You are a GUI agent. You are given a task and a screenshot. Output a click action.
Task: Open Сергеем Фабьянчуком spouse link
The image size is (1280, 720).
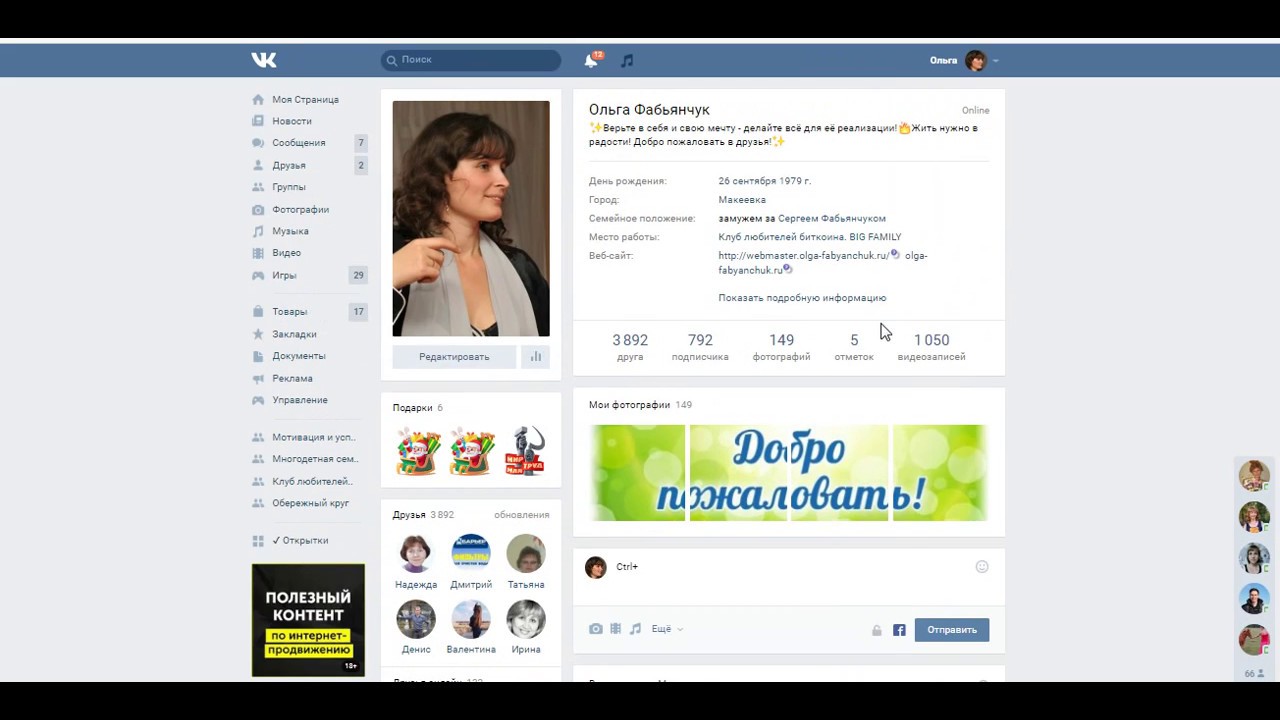832,218
